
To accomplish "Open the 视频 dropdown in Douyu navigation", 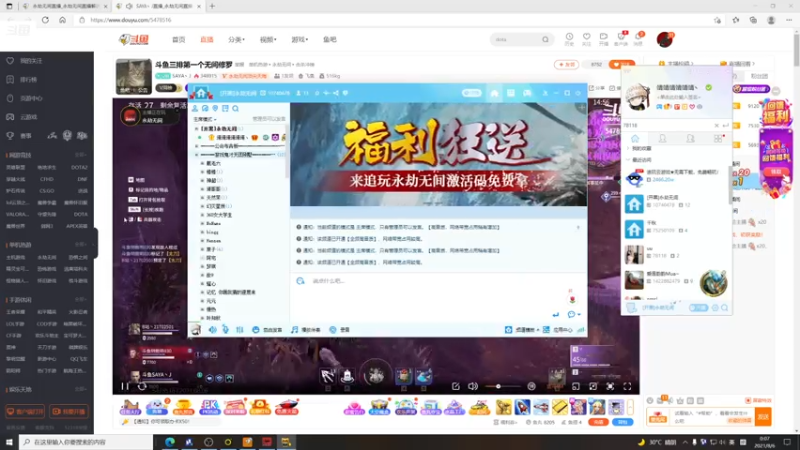I will [268, 39].
